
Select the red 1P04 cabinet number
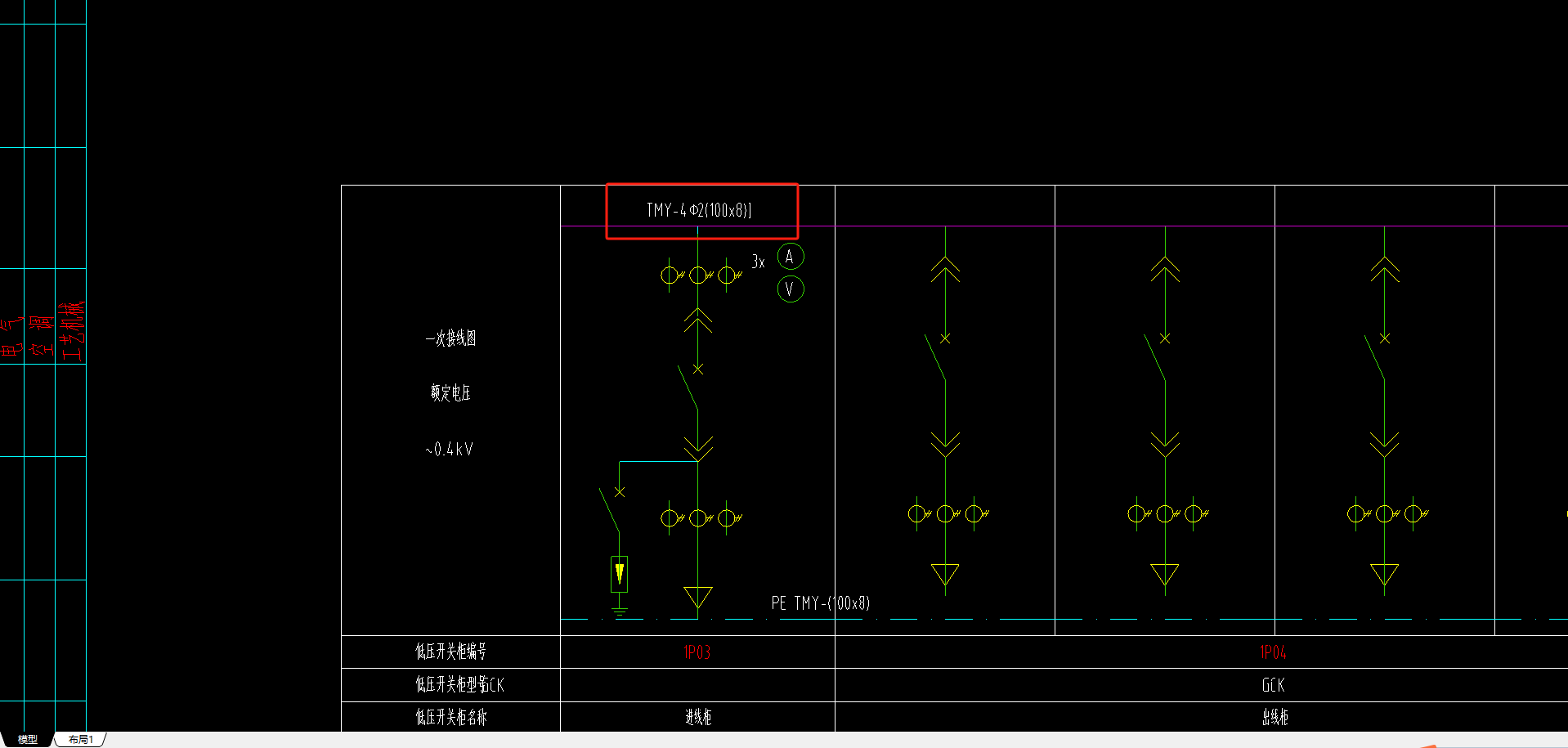pos(1273,652)
